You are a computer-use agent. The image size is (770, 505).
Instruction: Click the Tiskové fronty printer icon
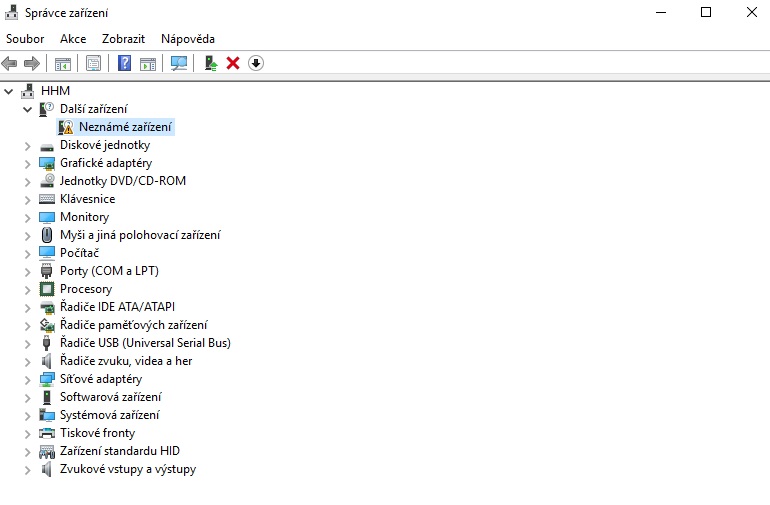(47, 433)
